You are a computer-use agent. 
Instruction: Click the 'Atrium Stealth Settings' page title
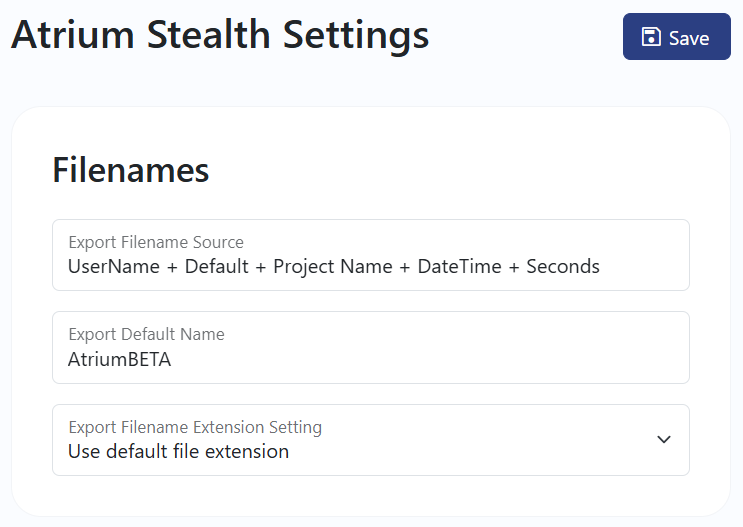pos(220,35)
